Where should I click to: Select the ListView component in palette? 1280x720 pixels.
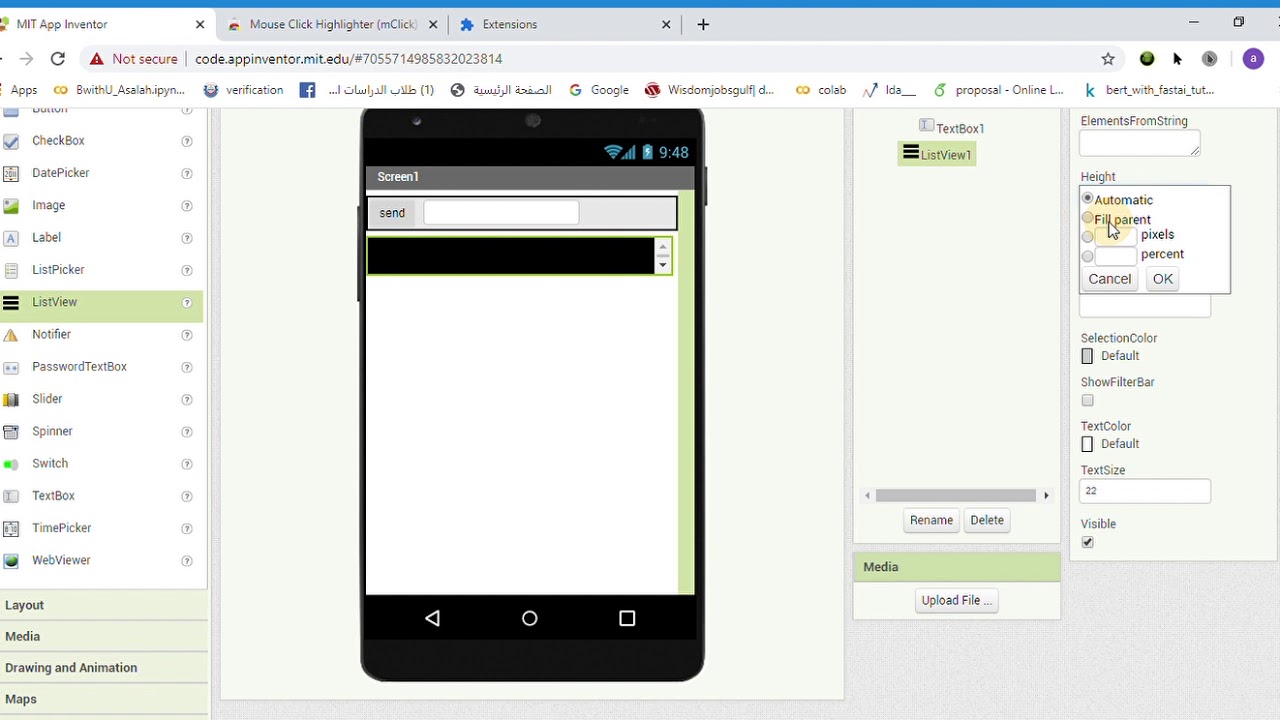click(x=54, y=302)
